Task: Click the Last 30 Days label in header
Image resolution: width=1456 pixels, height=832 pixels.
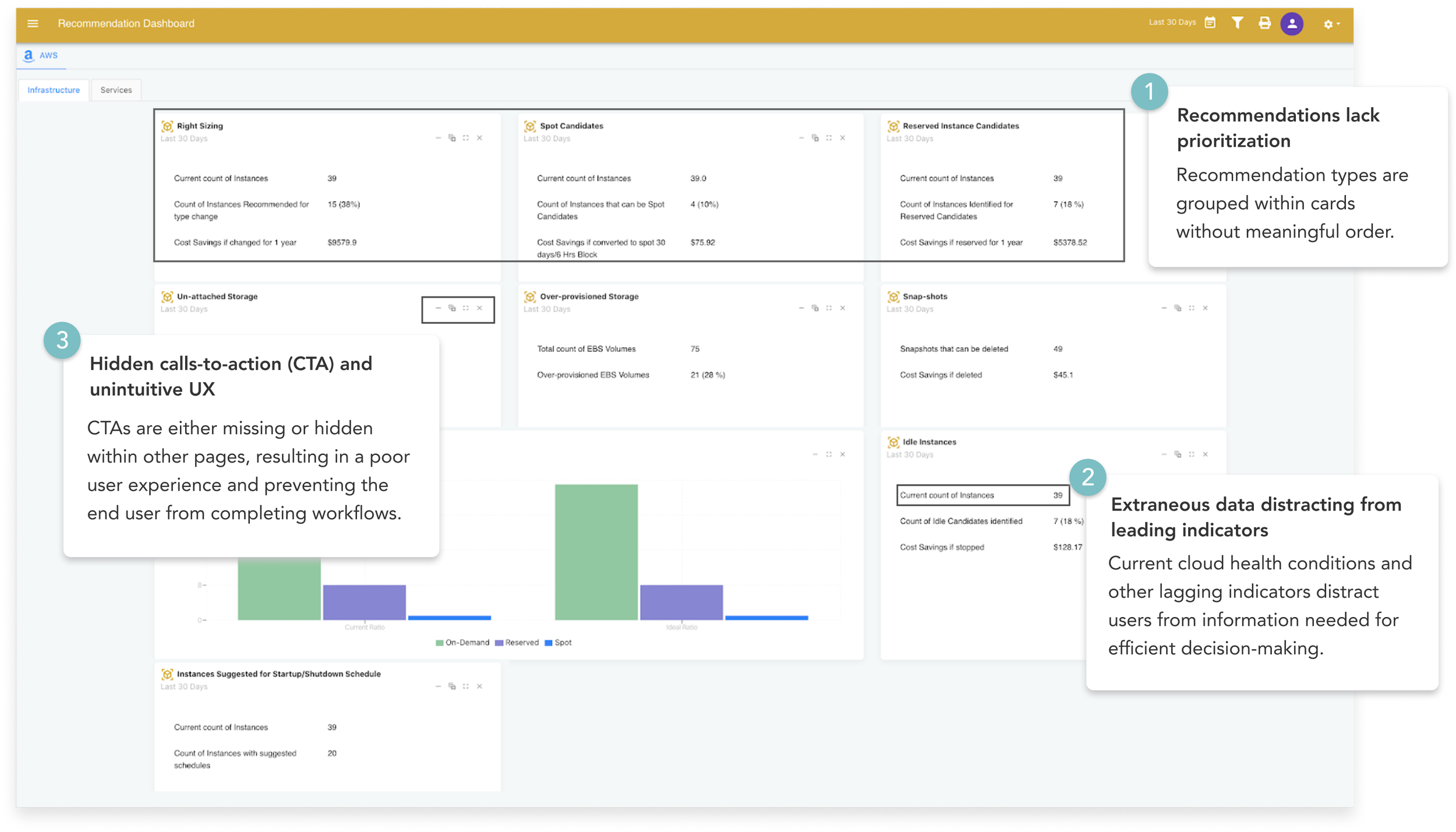Action: tap(1172, 22)
